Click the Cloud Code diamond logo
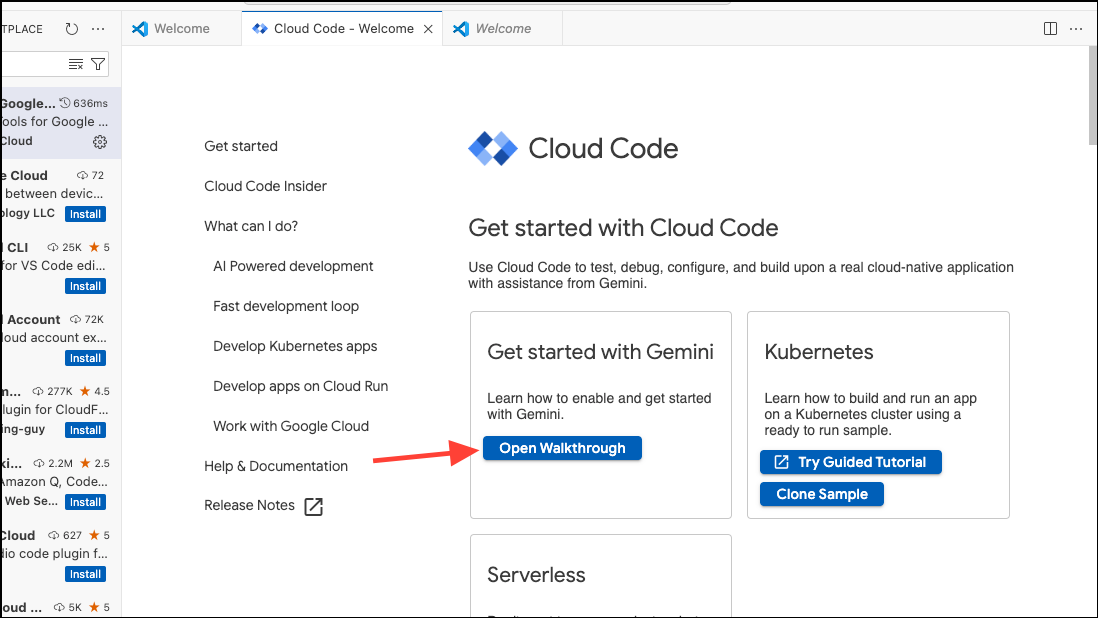 coord(492,147)
